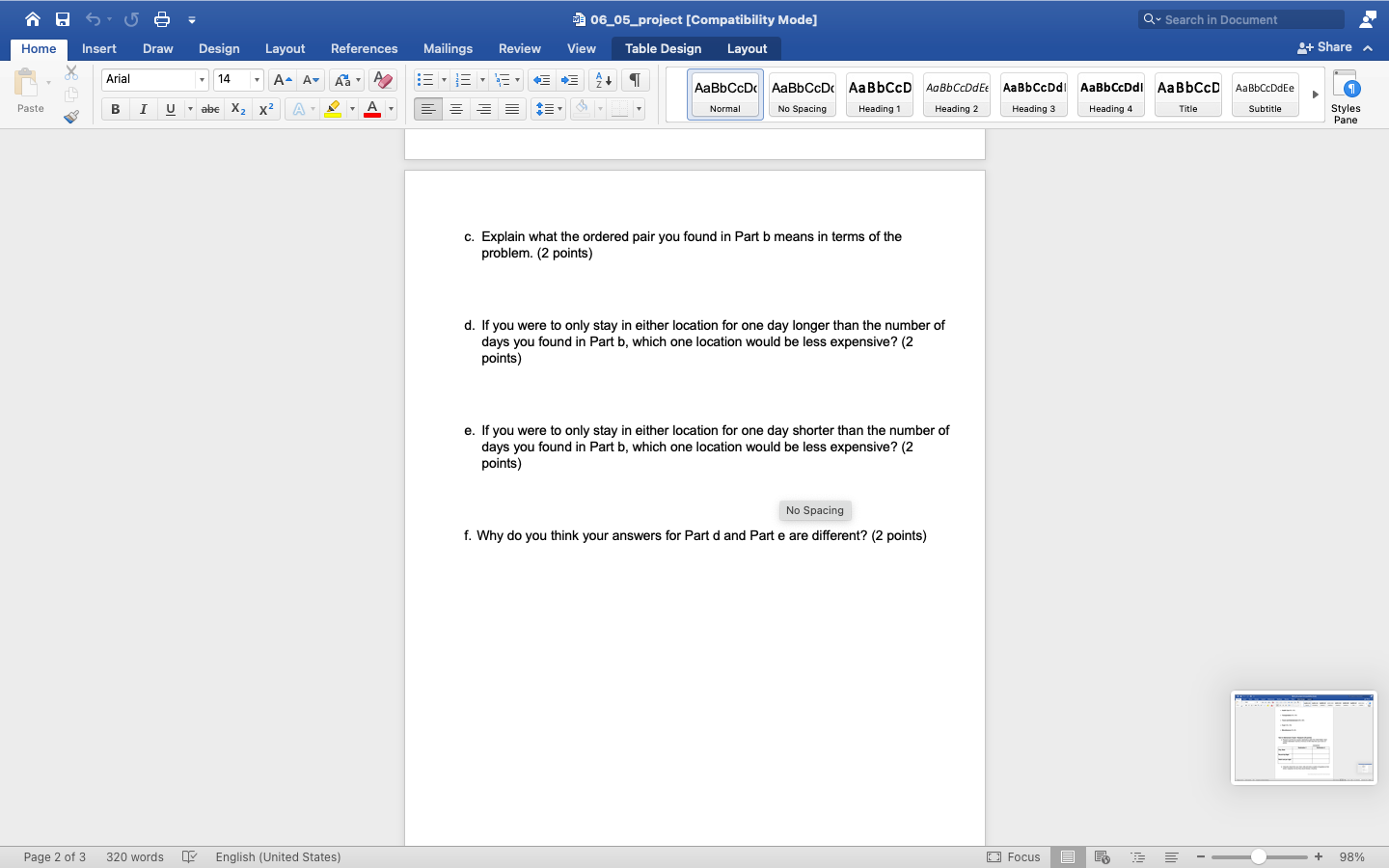Open spelling and grammar check in status bar
Image resolution: width=1389 pixels, height=868 pixels.
[x=190, y=856]
